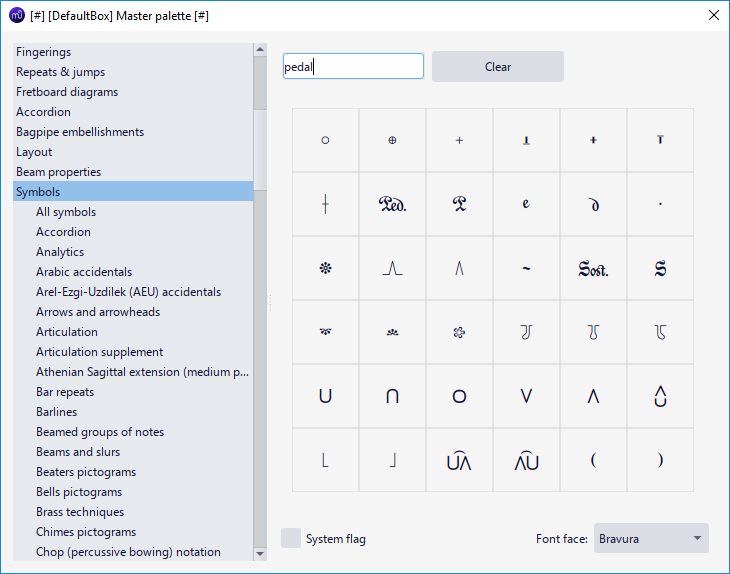Select the Ped. pedal mark symbol

click(392, 204)
